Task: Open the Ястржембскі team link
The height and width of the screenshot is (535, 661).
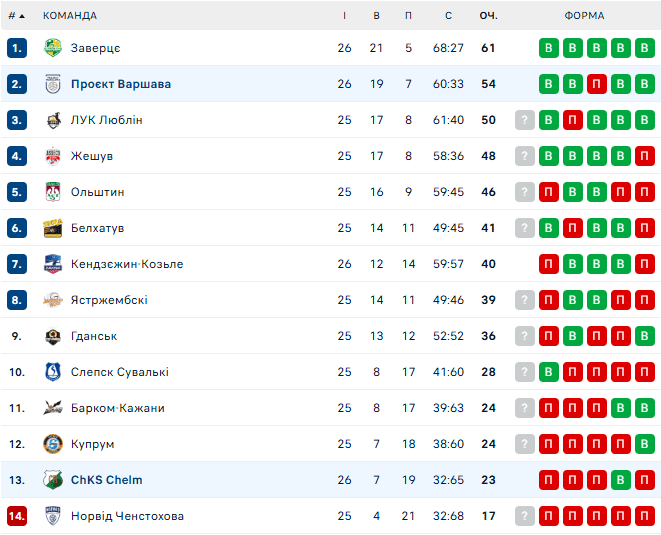Action: point(109,300)
